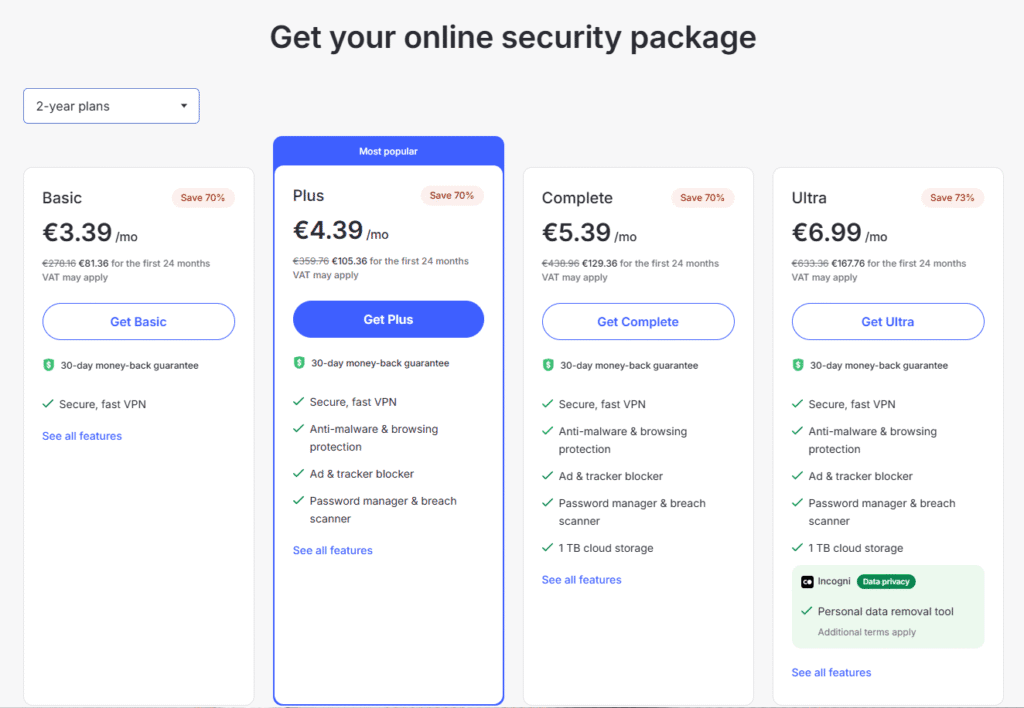
Task: Click the checkmark beside Personal data removal tool
Action: [x=807, y=611]
